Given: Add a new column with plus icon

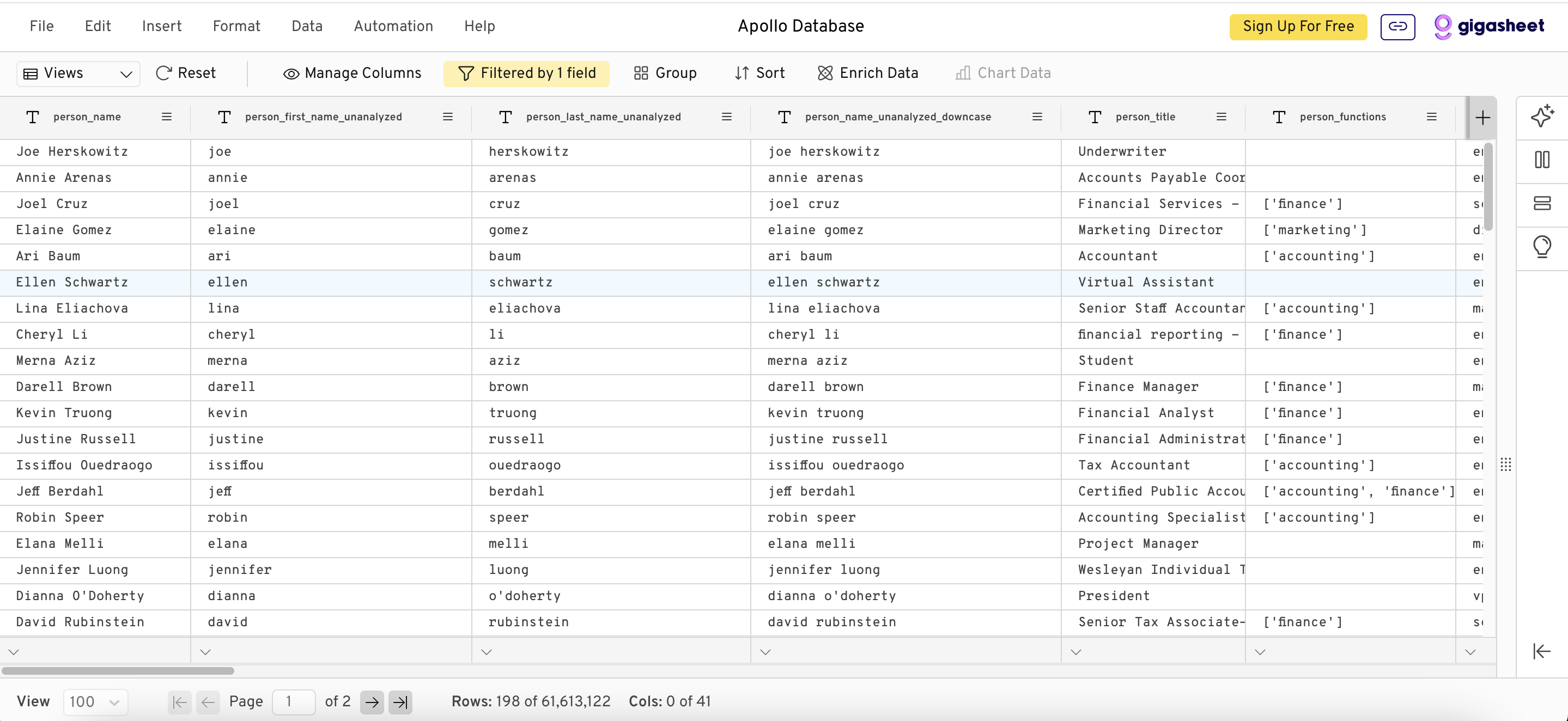Looking at the screenshot, I should (1483, 118).
